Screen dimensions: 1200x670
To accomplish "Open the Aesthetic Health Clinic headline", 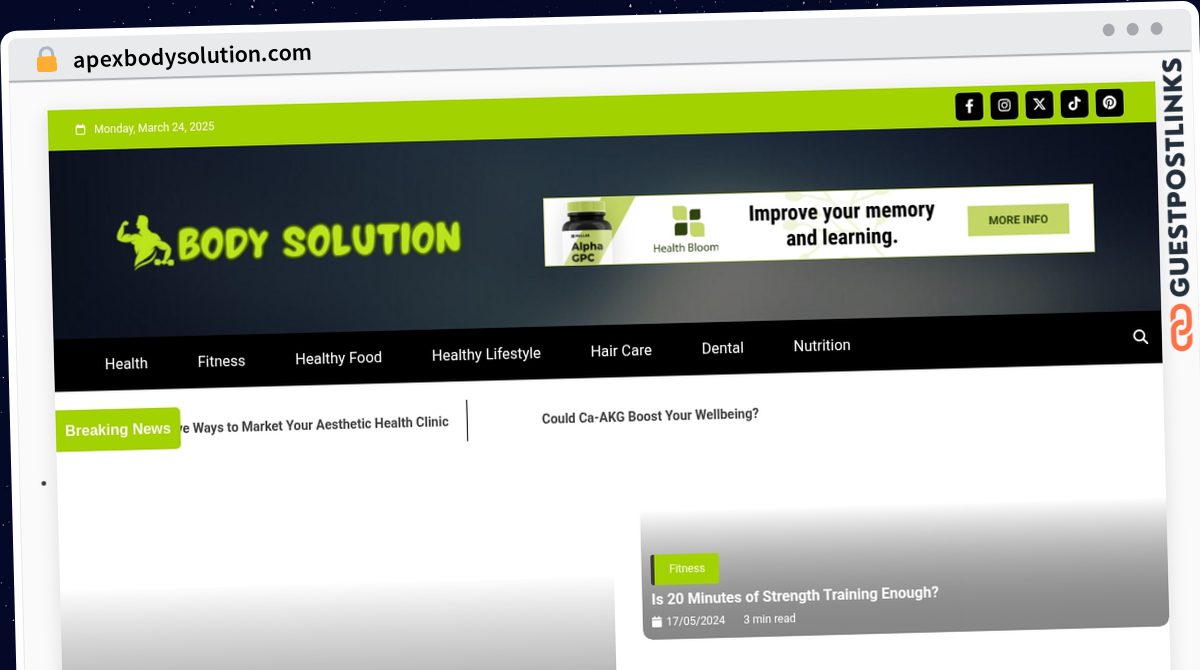I will click(314, 425).
